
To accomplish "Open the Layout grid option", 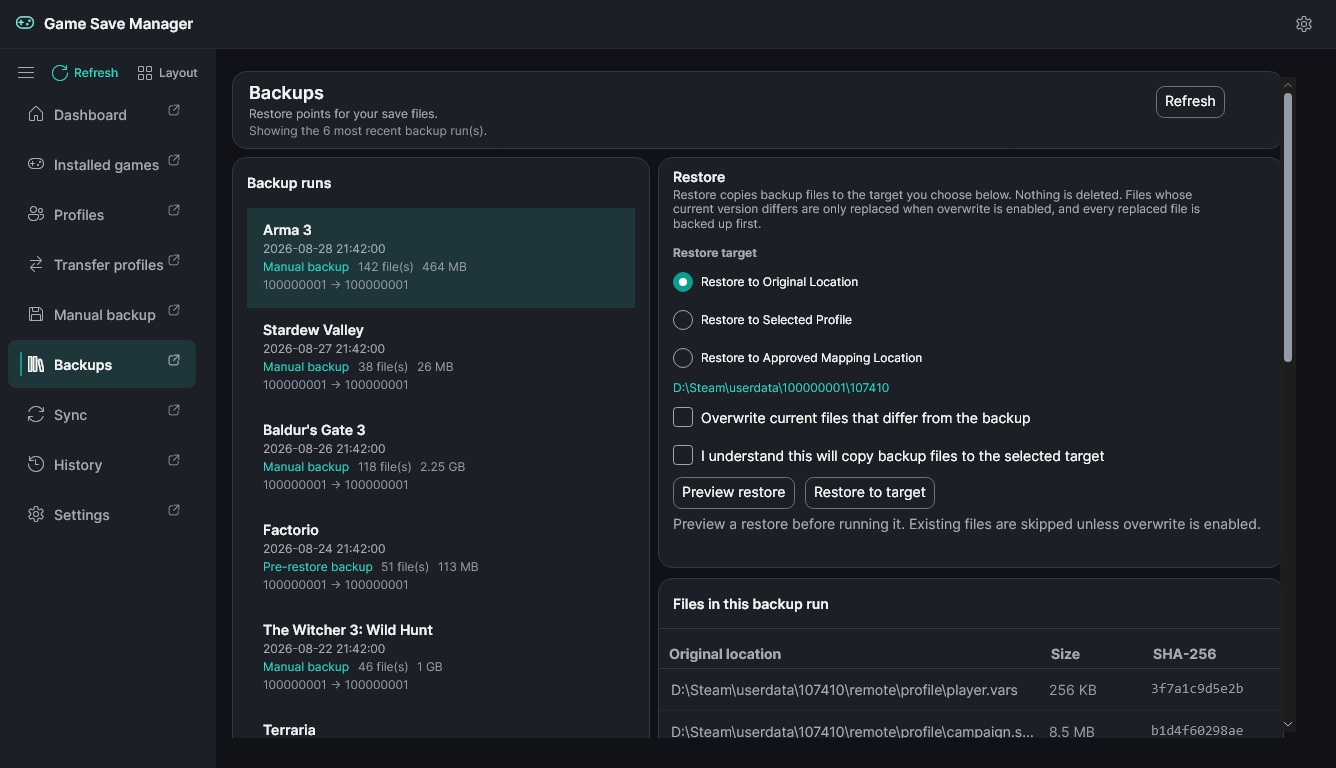I will point(168,73).
